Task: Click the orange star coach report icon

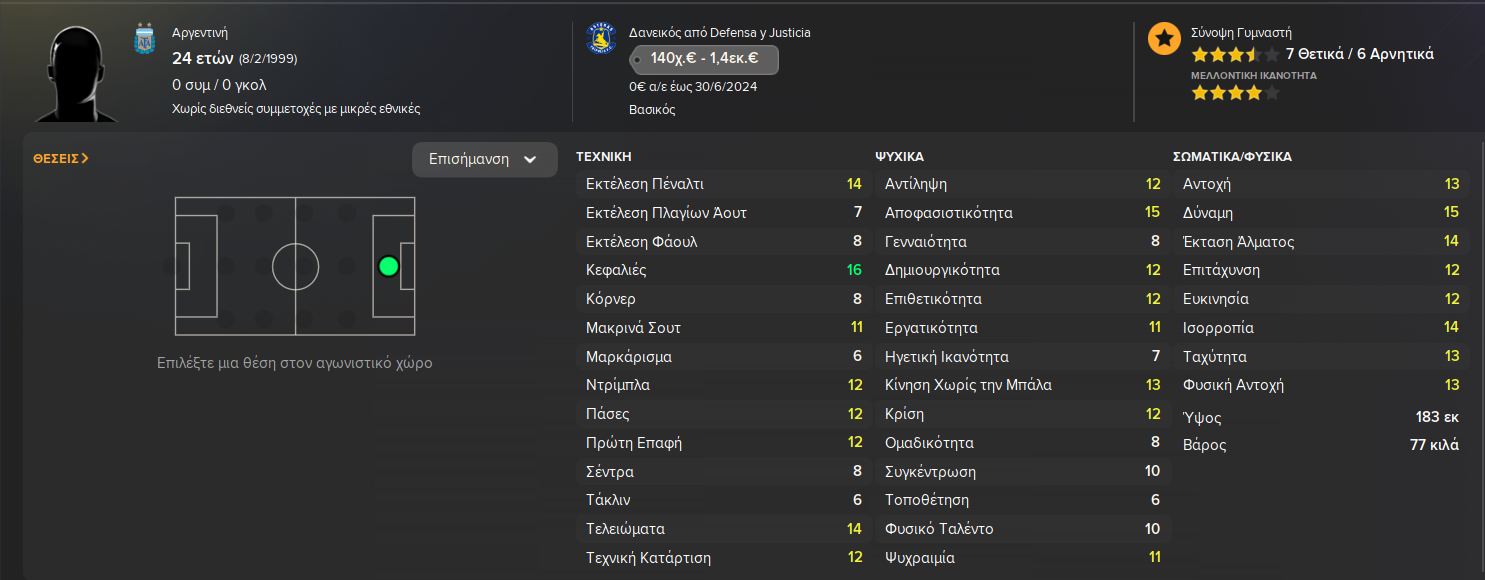Action: (x=1164, y=40)
